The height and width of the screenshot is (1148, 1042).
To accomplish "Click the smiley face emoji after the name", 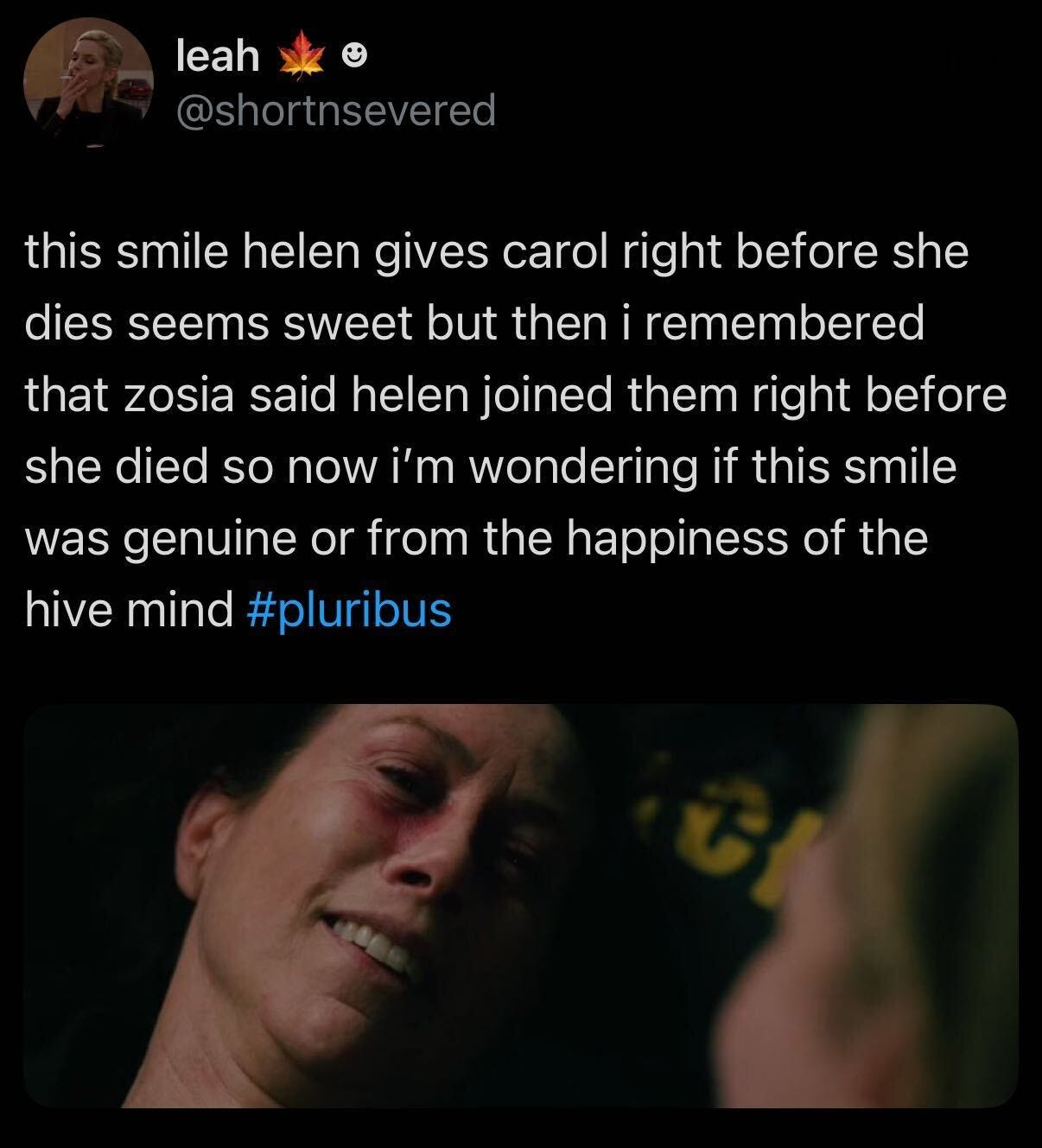I will pyautogui.click(x=353, y=57).
